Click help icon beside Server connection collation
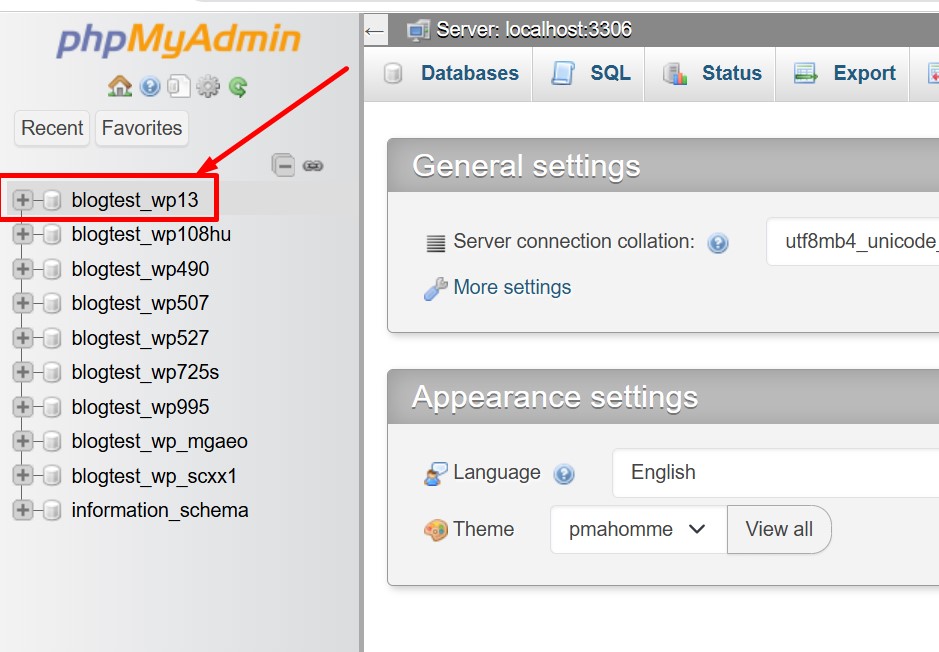This screenshot has width=939, height=652. (718, 243)
